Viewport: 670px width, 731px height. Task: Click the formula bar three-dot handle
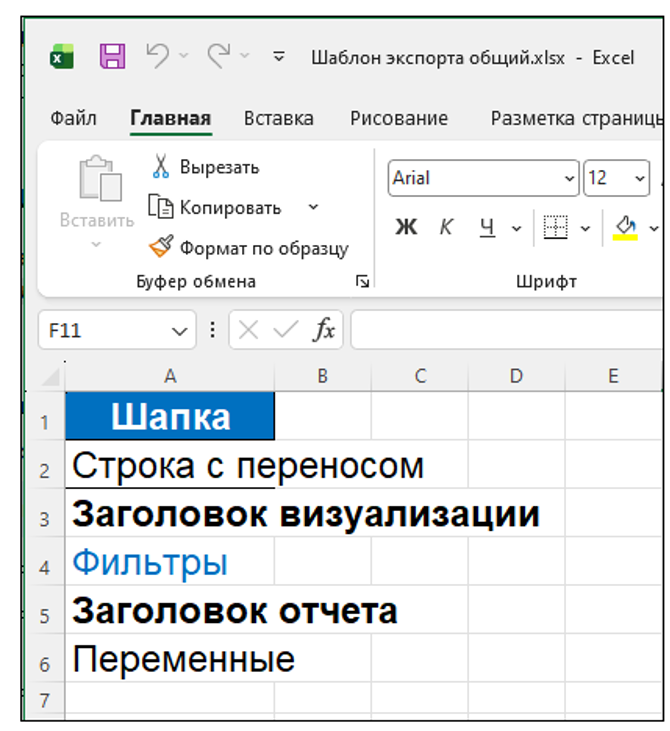click(213, 330)
